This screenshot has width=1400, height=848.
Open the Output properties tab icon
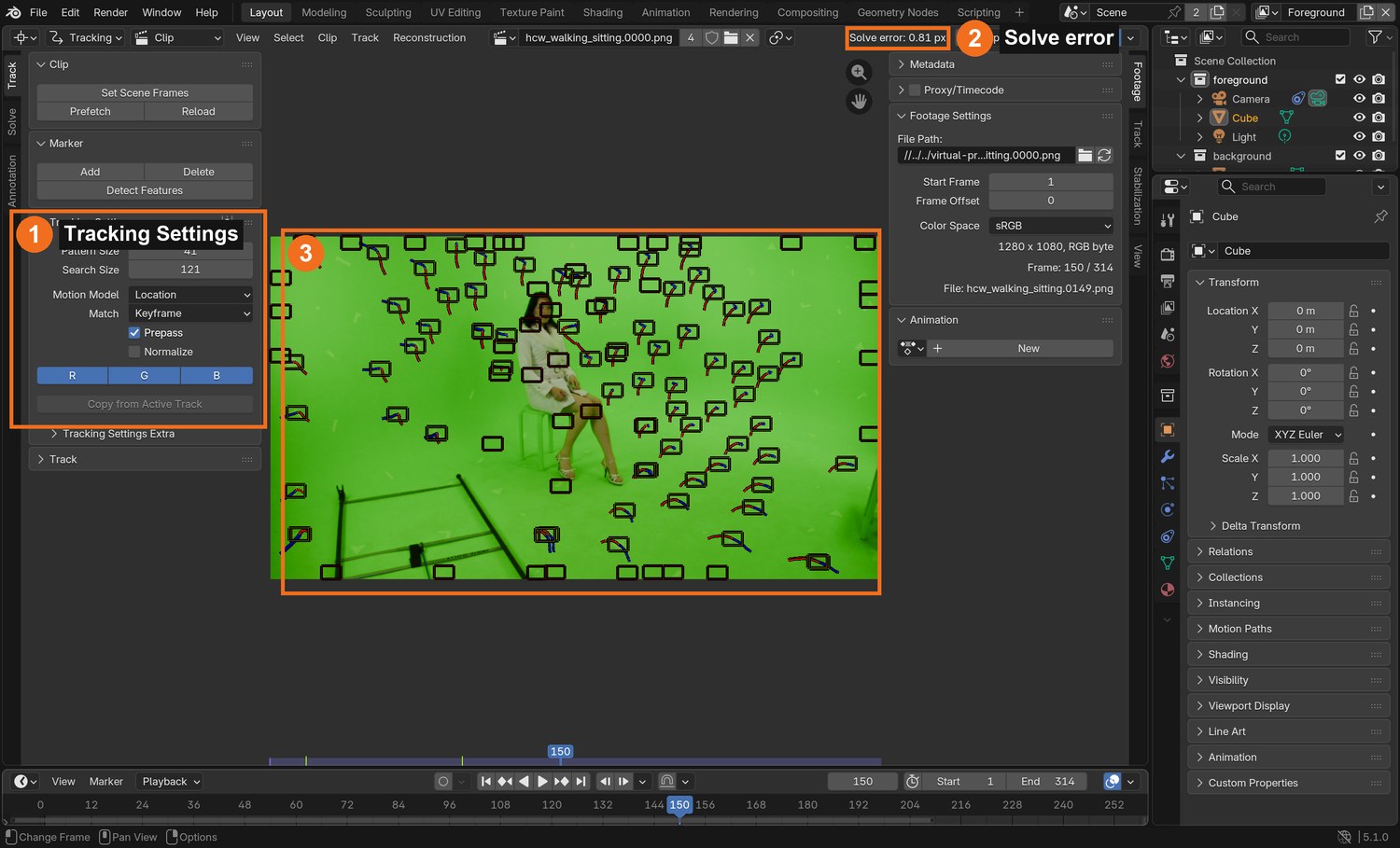tap(1168, 281)
